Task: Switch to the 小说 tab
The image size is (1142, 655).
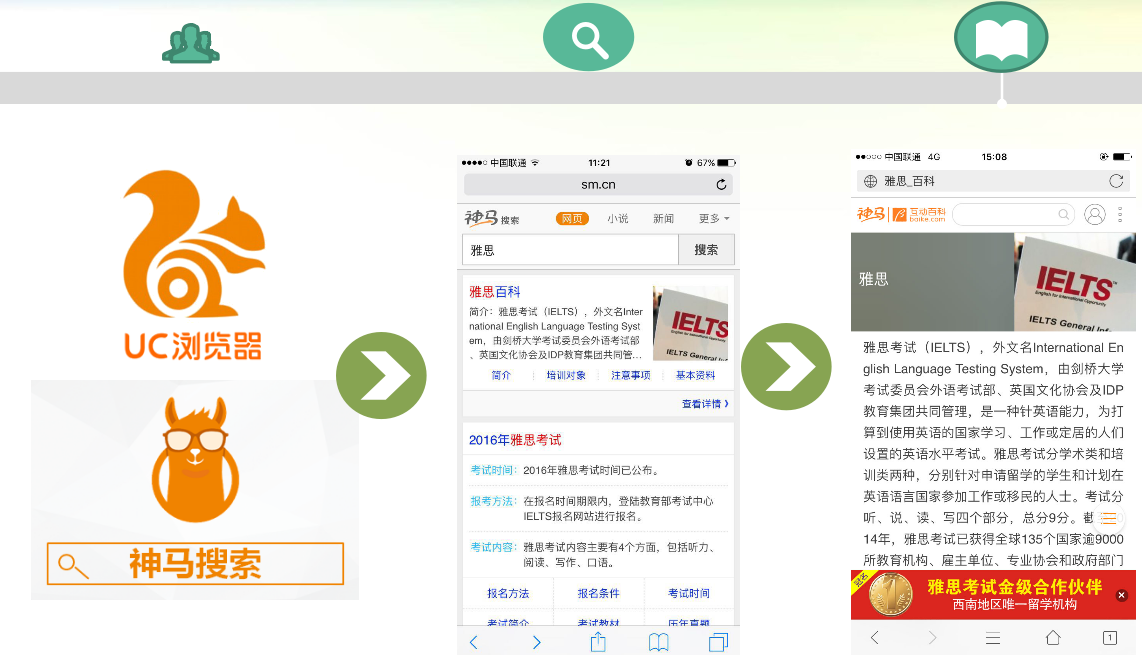Action: (x=619, y=218)
